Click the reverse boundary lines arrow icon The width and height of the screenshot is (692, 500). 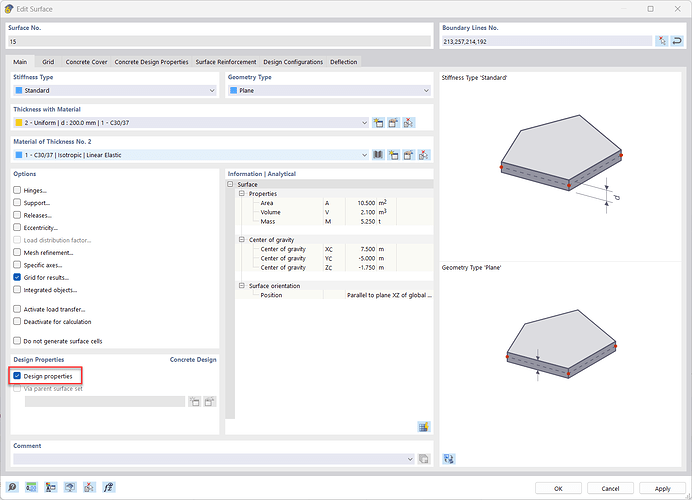(x=677, y=41)
